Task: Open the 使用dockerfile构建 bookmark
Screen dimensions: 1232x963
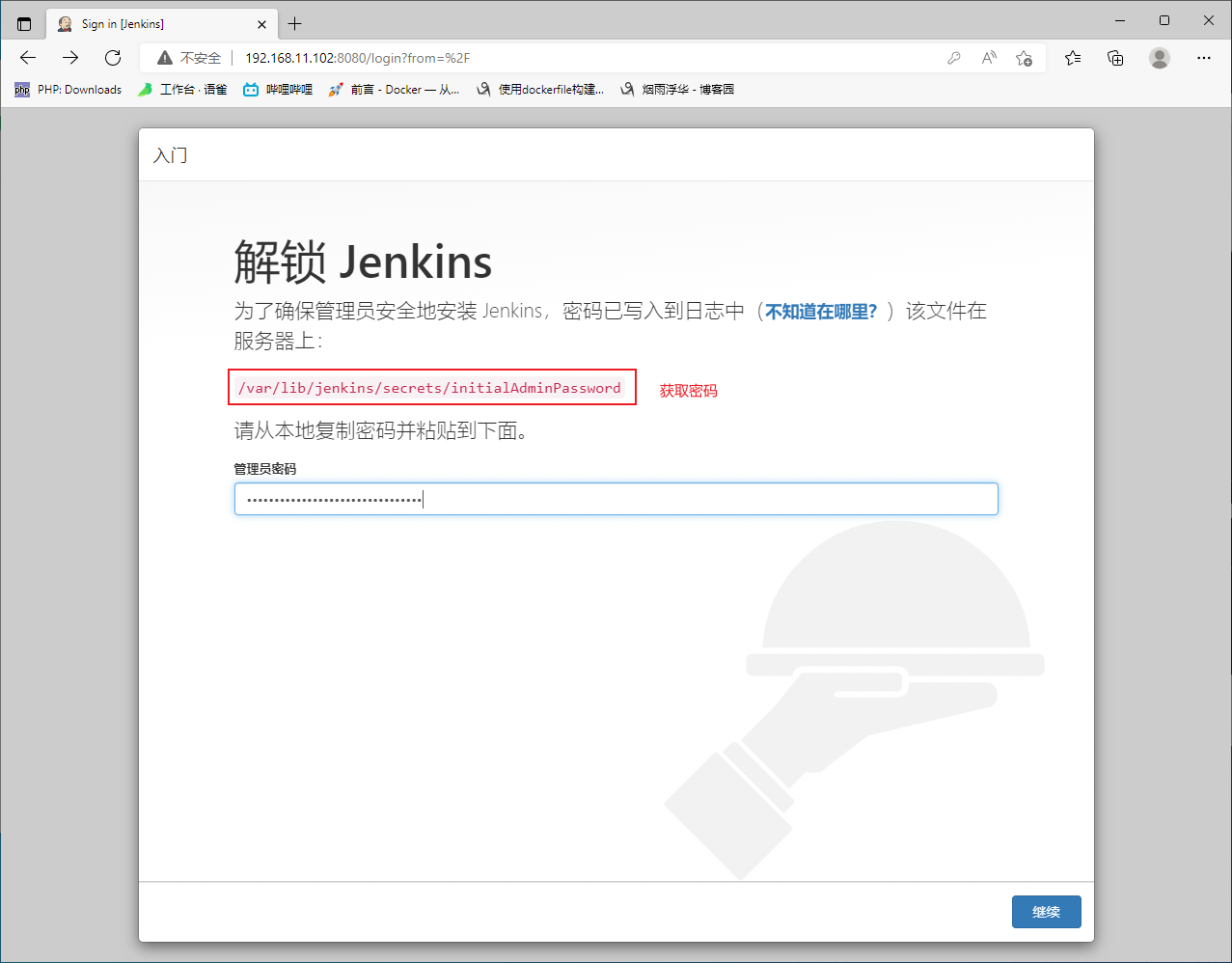Action: 540,90
